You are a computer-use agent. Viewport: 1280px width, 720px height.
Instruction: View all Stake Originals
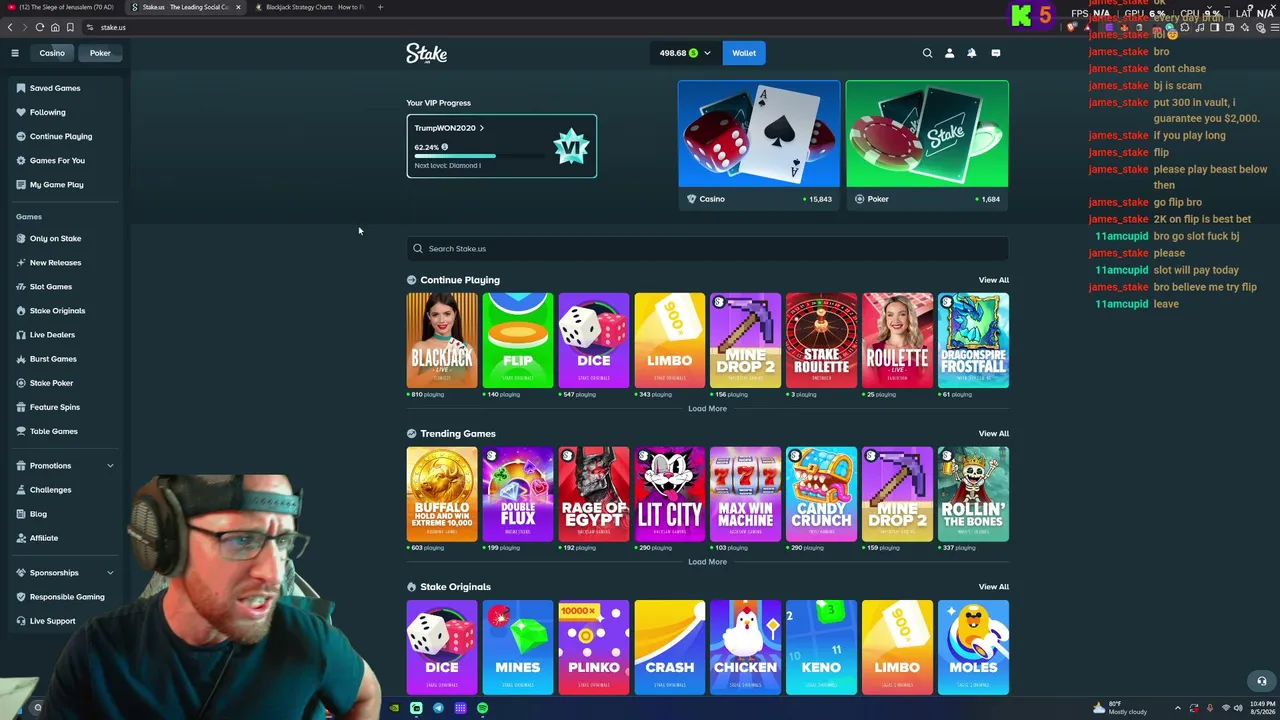coord(993,587)
